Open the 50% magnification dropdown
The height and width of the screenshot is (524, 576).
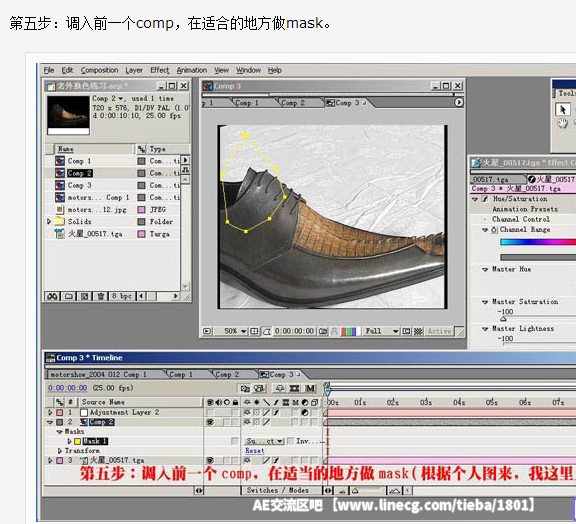(235, 331)
